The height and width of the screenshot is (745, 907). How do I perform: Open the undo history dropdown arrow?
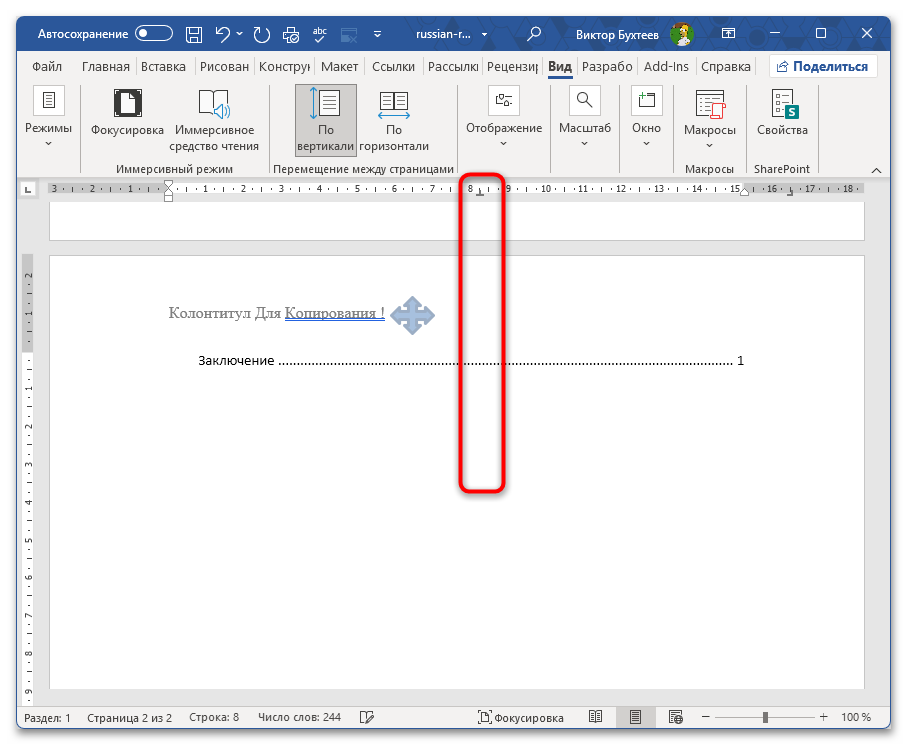[239, 34]
